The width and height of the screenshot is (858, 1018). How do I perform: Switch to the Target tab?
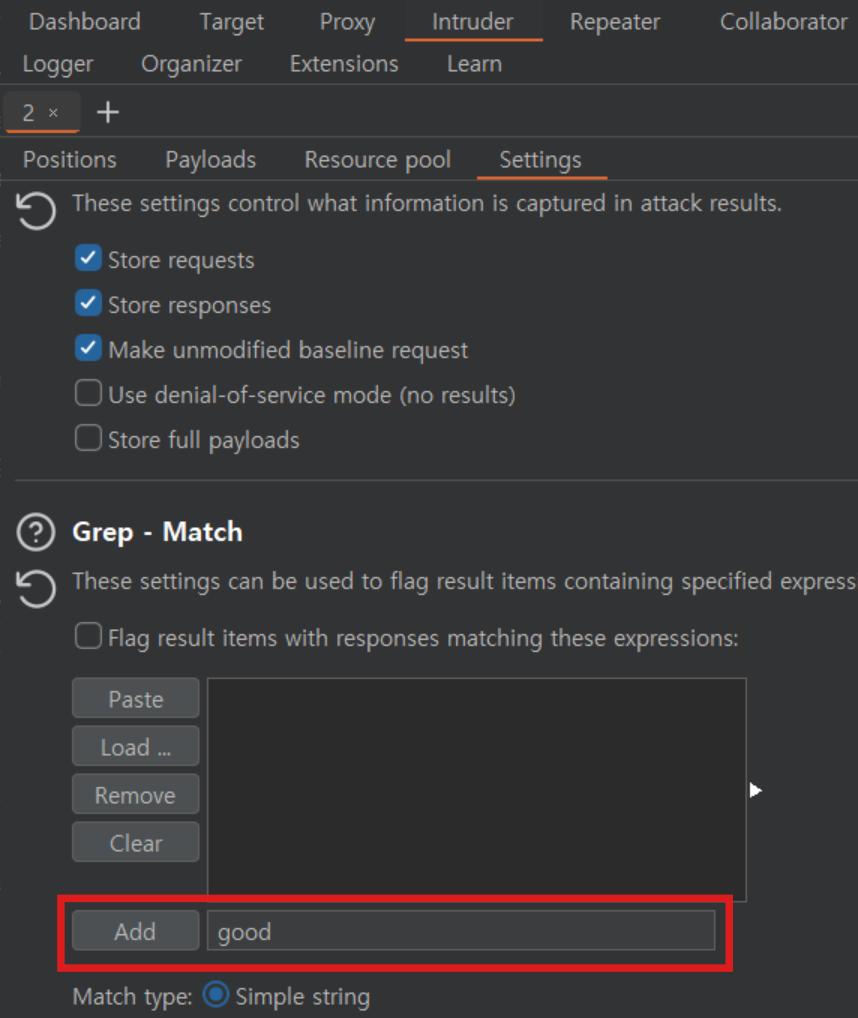(x=232, y=22)
